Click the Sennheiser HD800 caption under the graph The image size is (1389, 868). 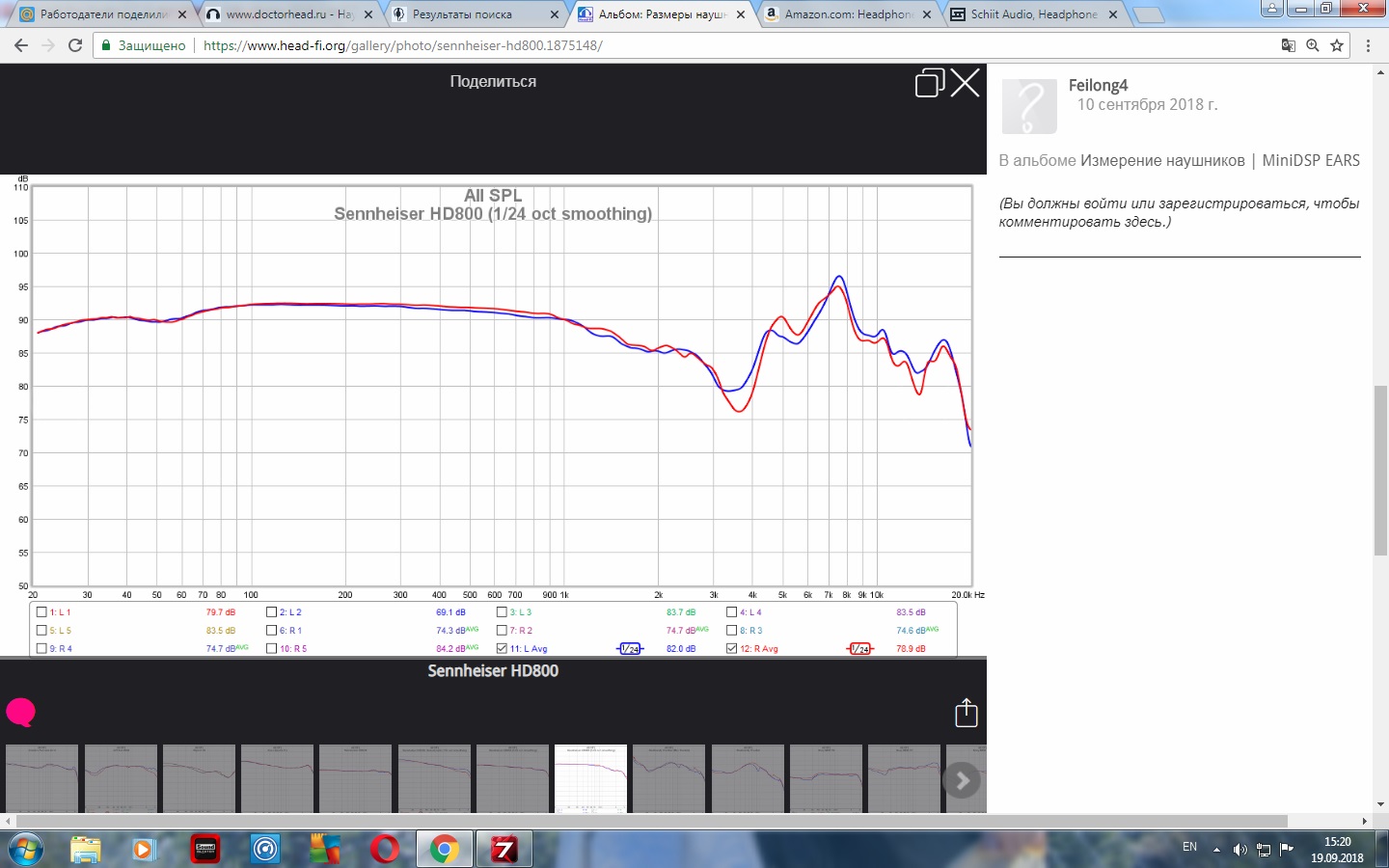coord(493,670)
